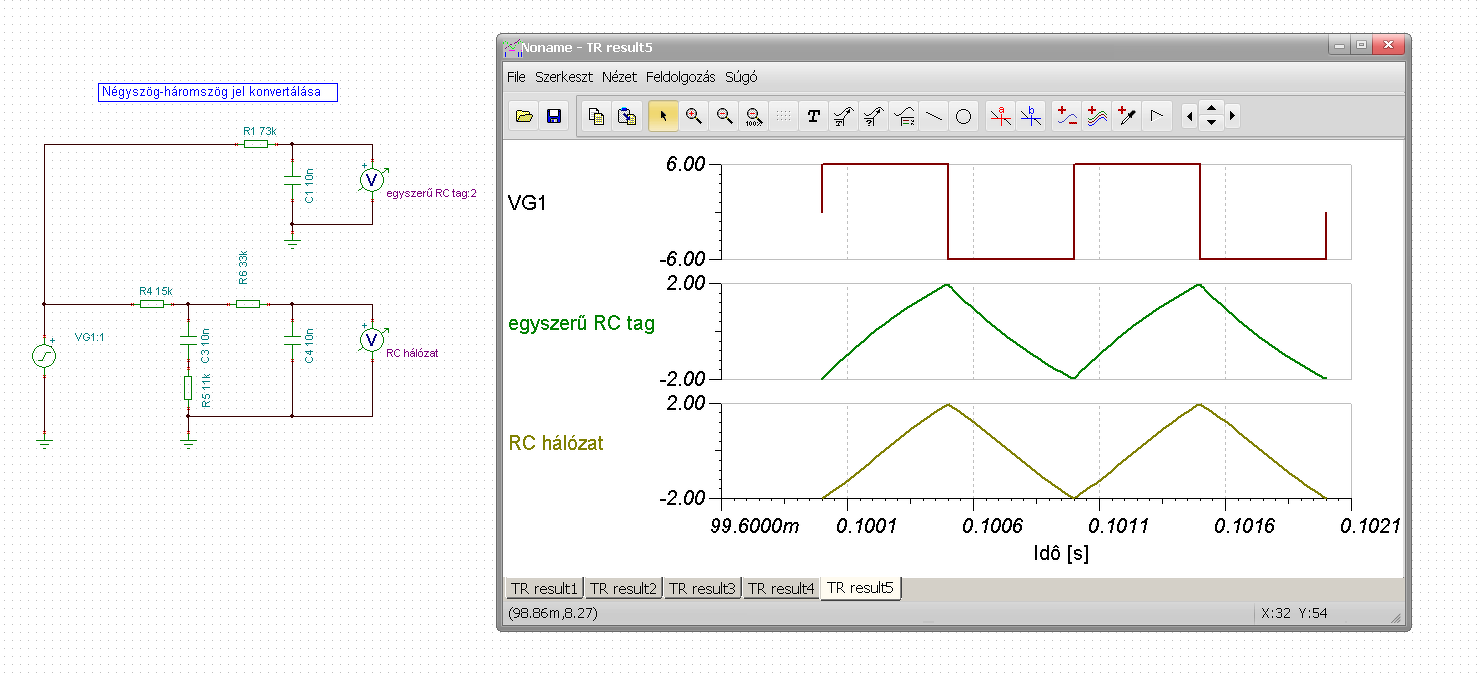The height and width of the screenshot is (677, 1482).
Task: Select the C4 10n capacitor
Action: (x=292, y=342)
